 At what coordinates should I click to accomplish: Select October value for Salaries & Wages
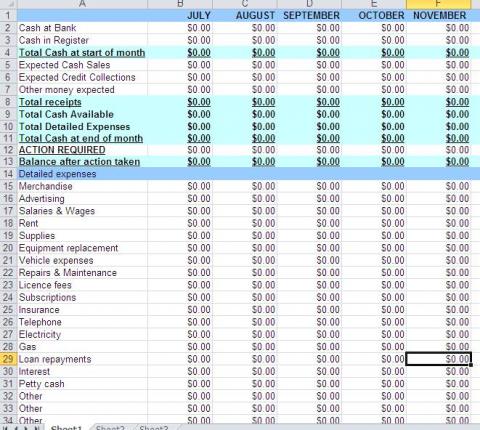coord(374,211)
